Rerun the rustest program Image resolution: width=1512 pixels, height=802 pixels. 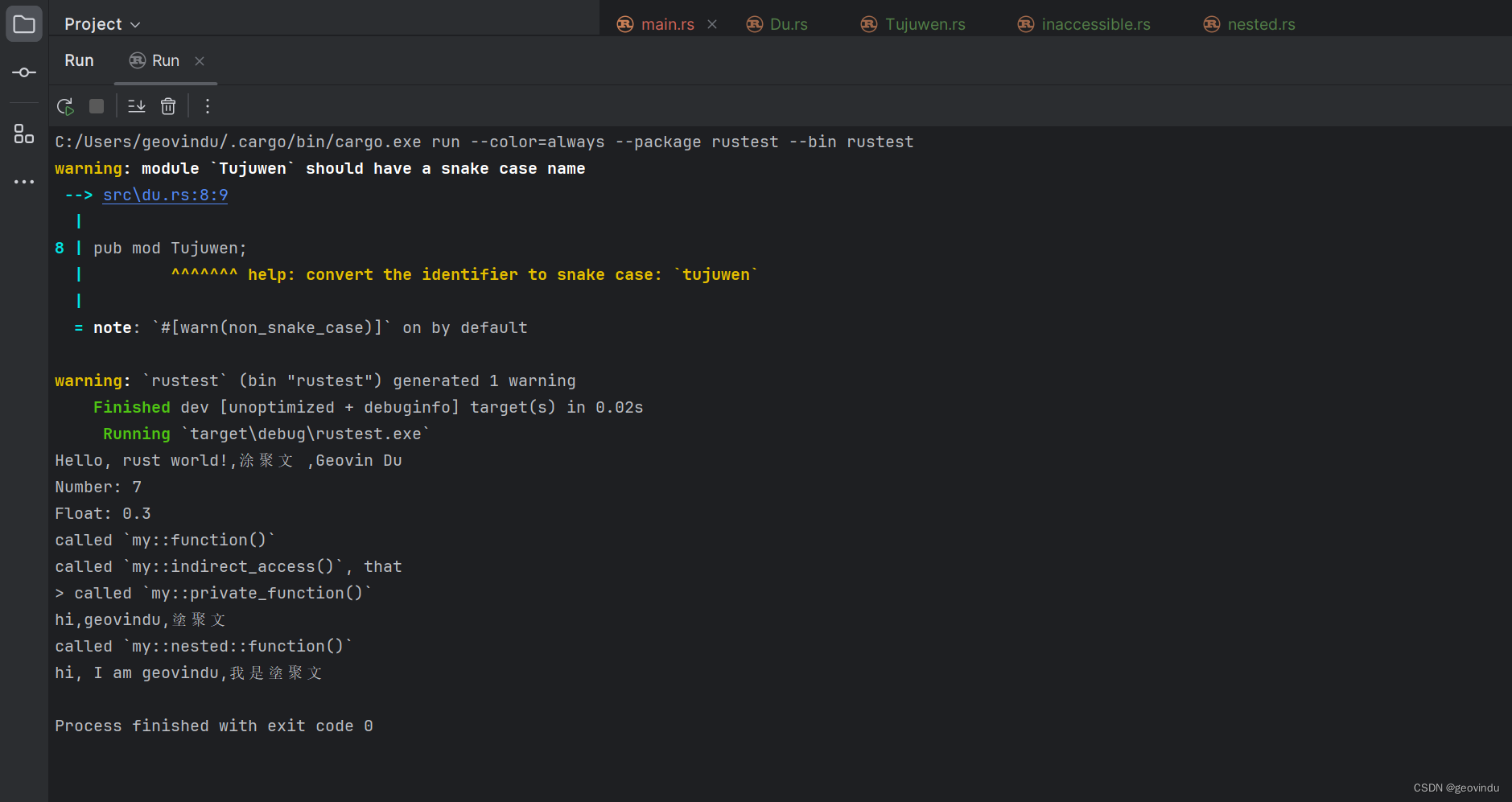point(65,105)
